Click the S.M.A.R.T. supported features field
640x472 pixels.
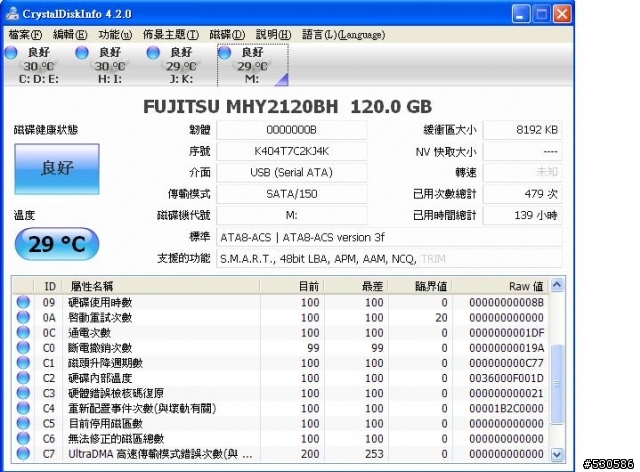389,258
